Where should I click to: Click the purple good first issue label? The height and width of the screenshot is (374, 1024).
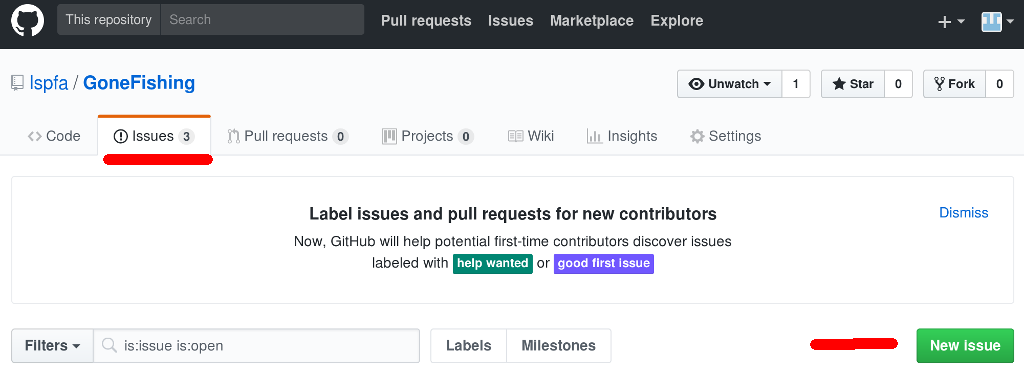tap(603, 264)
